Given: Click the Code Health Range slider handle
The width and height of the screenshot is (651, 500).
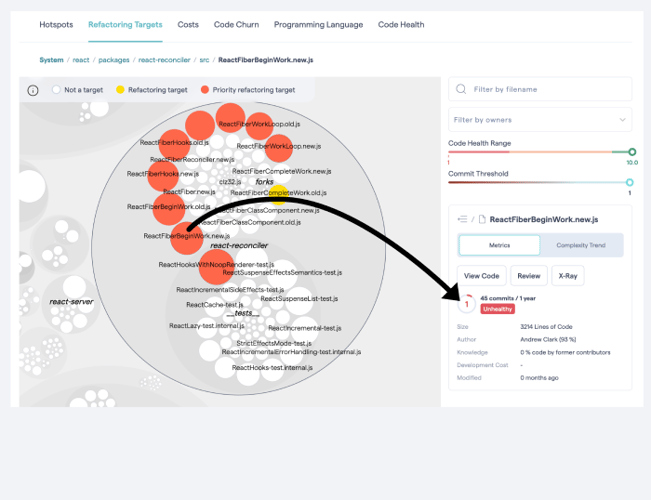Looking at the screenshot, I should click(x=631, y=152).
